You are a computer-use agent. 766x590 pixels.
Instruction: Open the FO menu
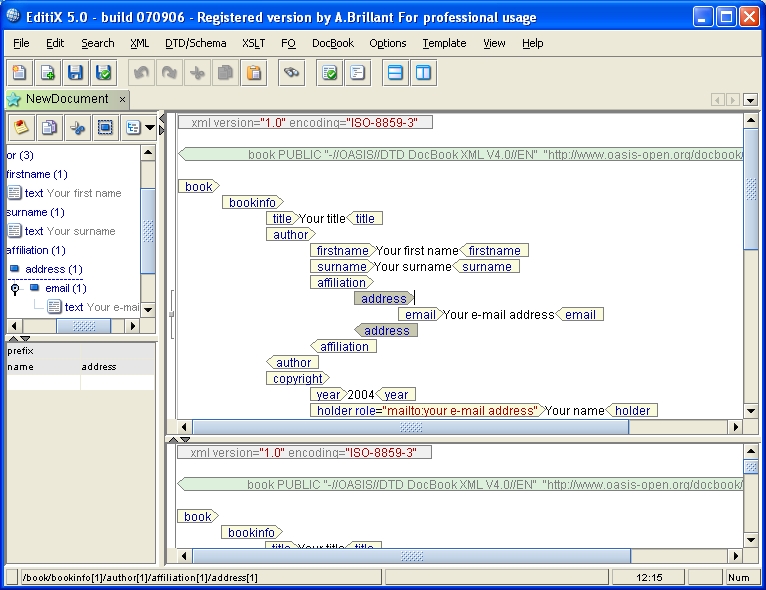tap(288, 43)
